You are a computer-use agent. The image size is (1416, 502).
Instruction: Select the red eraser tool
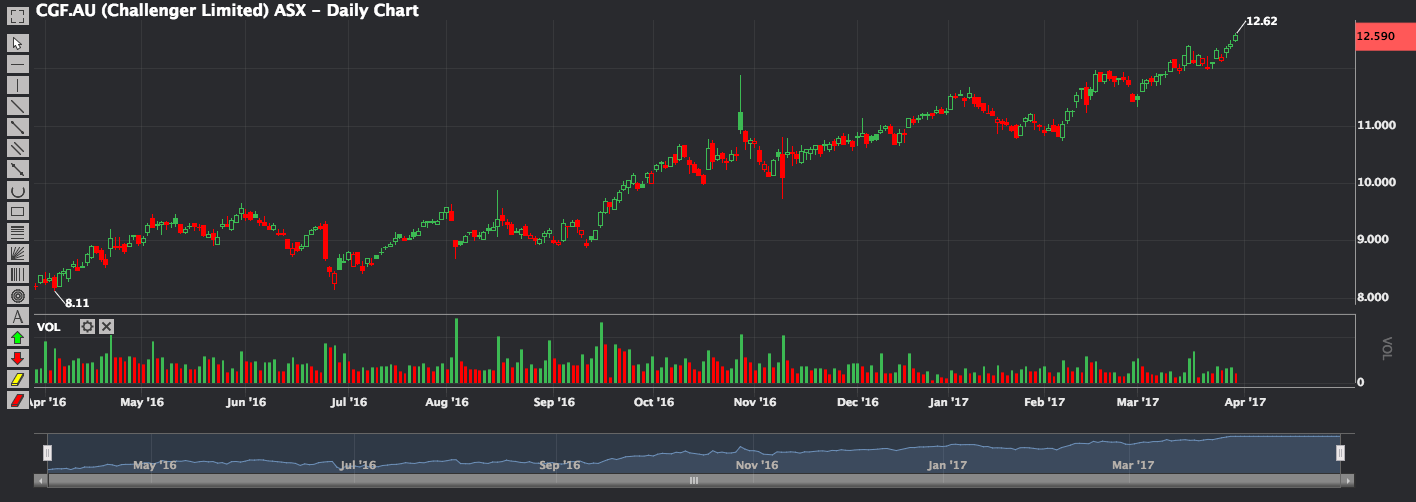pyautogui.click(x=17, y=400)
